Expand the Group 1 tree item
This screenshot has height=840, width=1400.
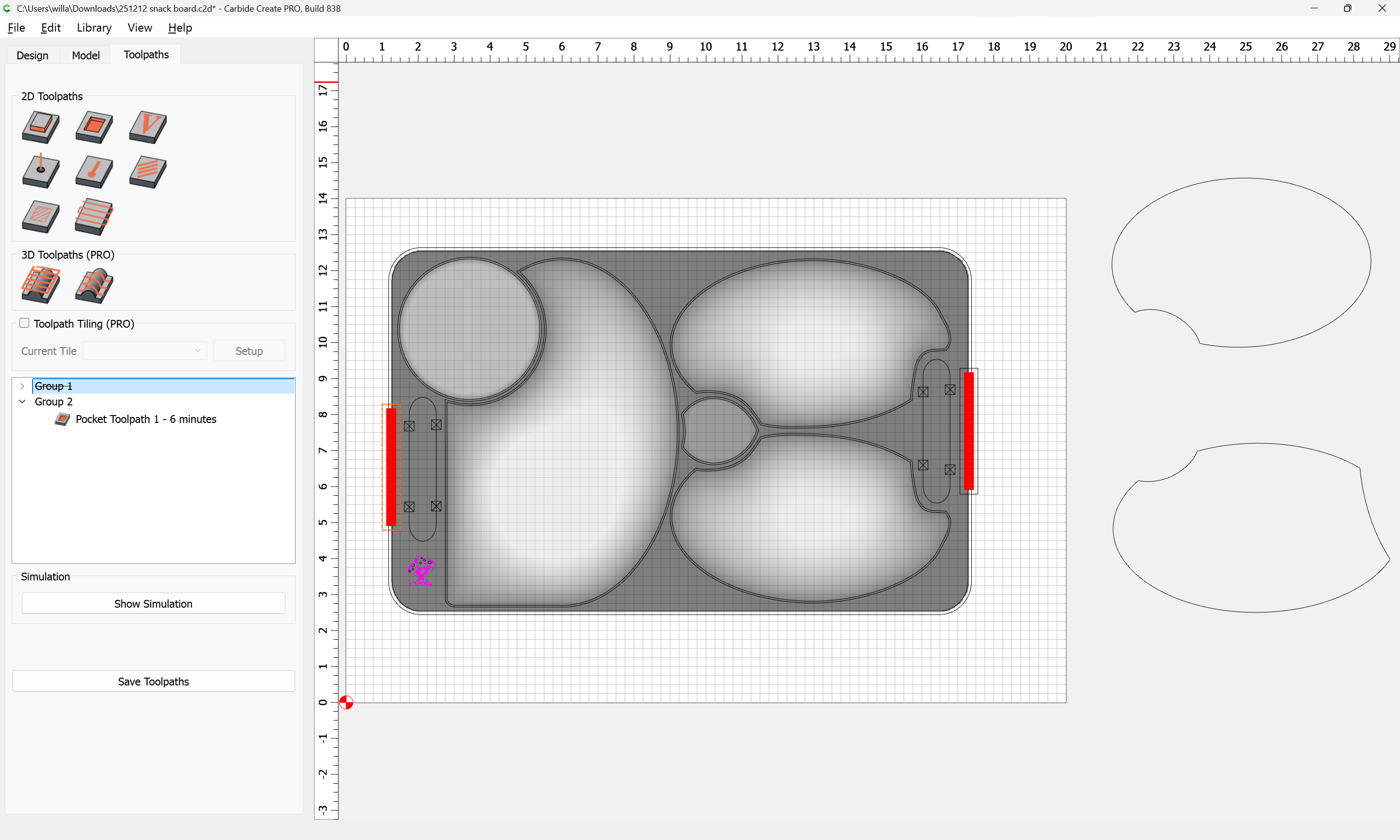(x=22, y=386)
